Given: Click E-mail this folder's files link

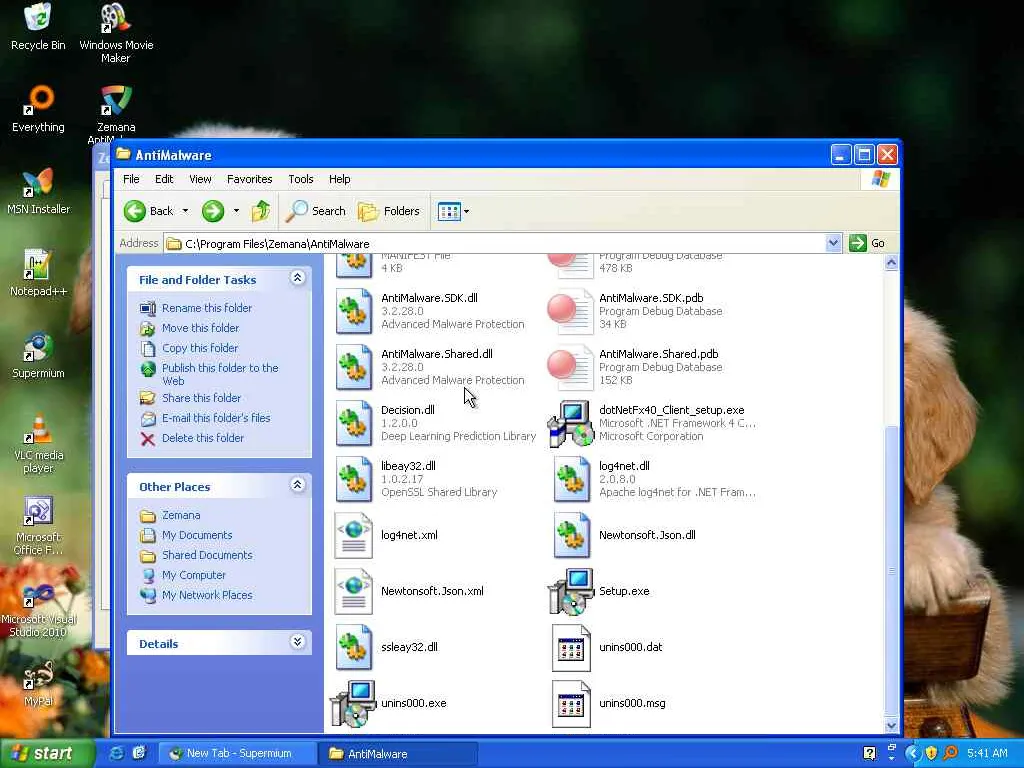Looking at the screenshot, I should [x=216, y=418].
